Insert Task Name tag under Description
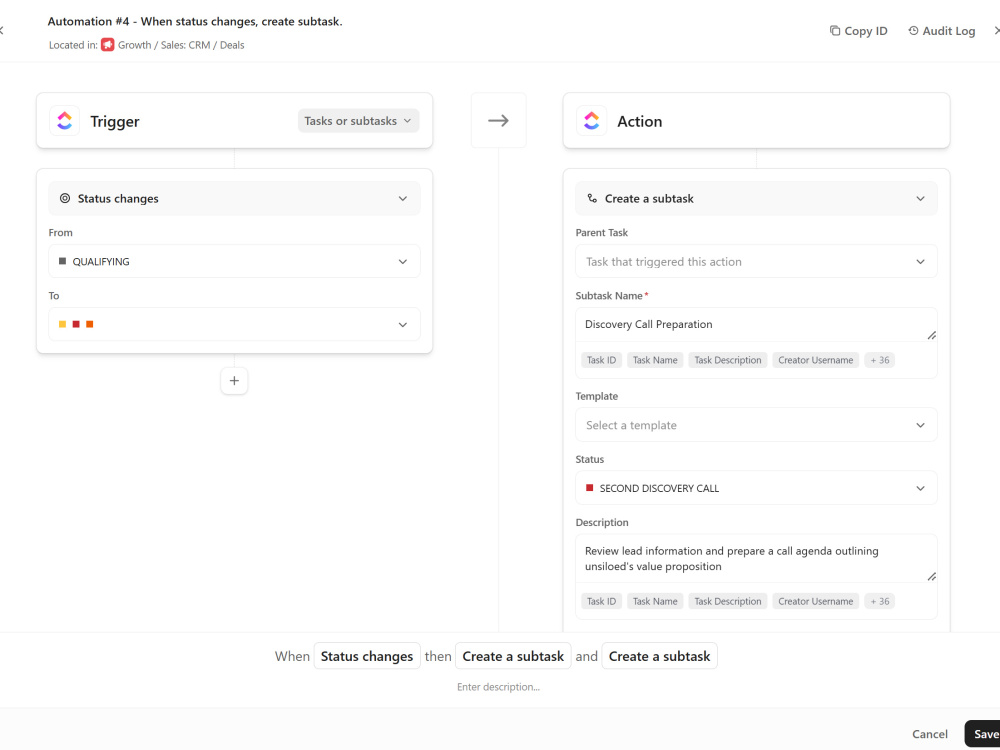This screenshot has width=1000, height=750. (x=655, y=601)
